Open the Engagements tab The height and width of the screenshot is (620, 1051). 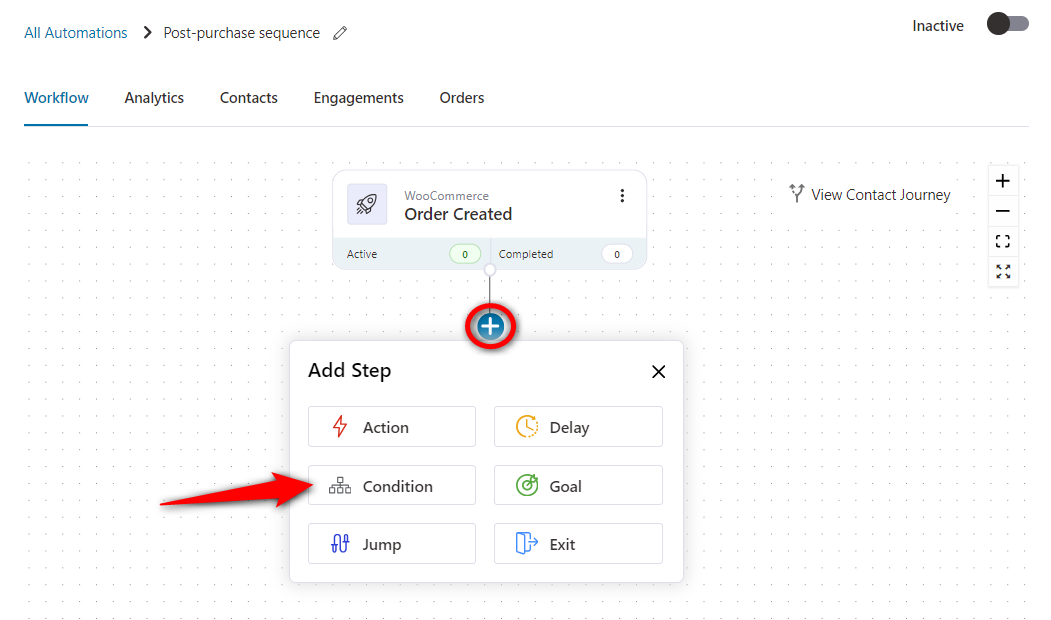tap(358, 98)
